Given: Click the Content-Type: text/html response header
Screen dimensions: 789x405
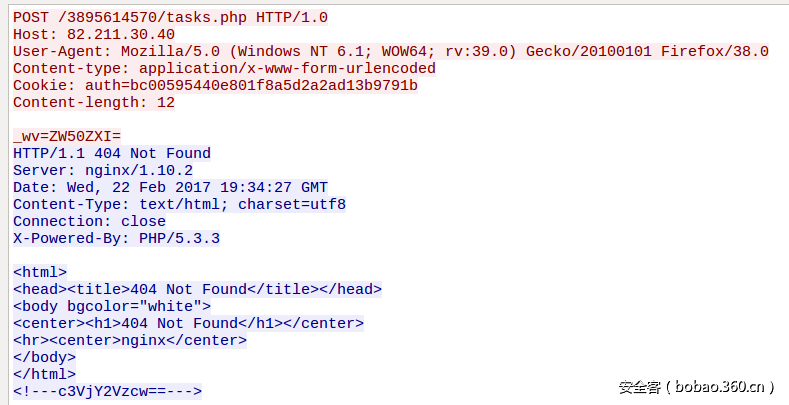Looking at the screenshot, I should tap(179, 204).
